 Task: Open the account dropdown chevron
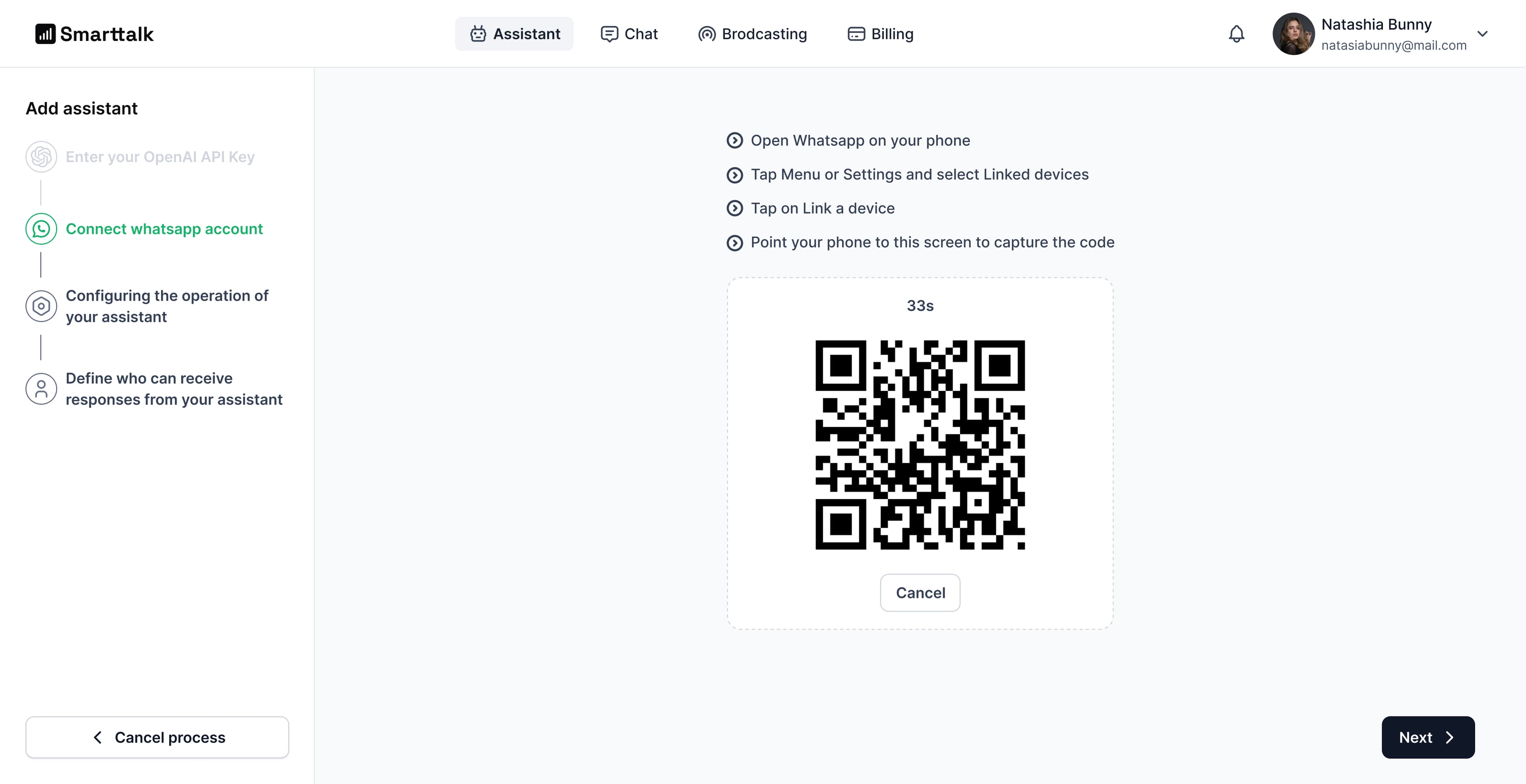(x=1483, y=34)
